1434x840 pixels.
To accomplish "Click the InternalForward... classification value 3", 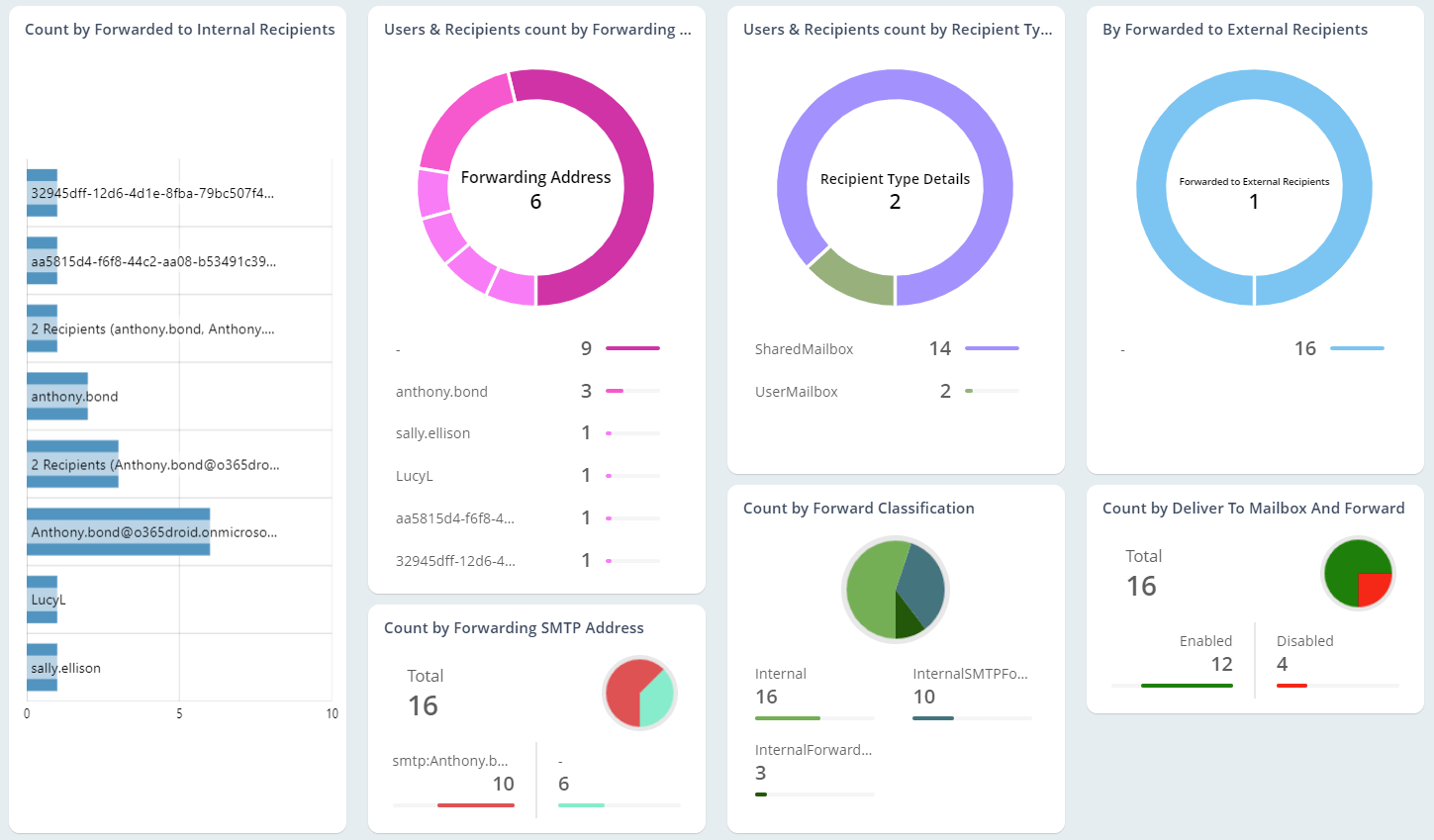I will point(761,773).
